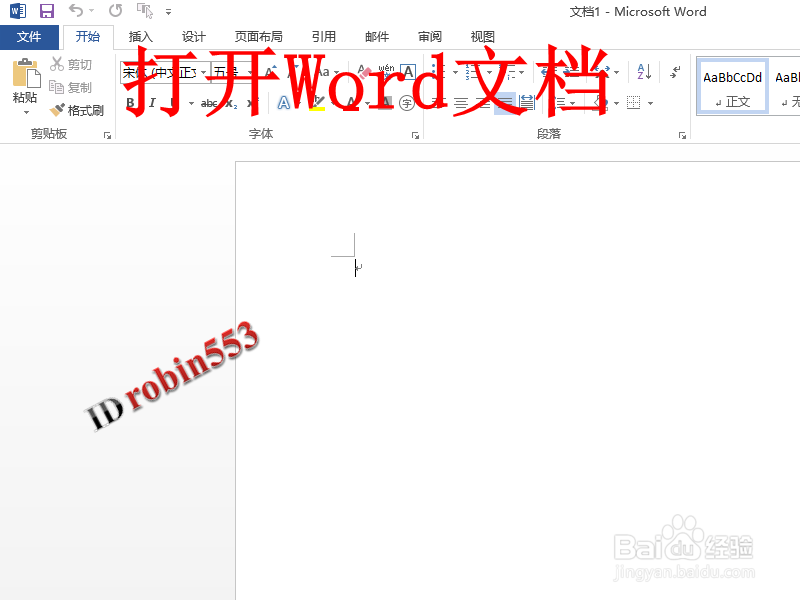800x600 pixels.
Task: Open the borders dropdown arrow
Action: 651,104
